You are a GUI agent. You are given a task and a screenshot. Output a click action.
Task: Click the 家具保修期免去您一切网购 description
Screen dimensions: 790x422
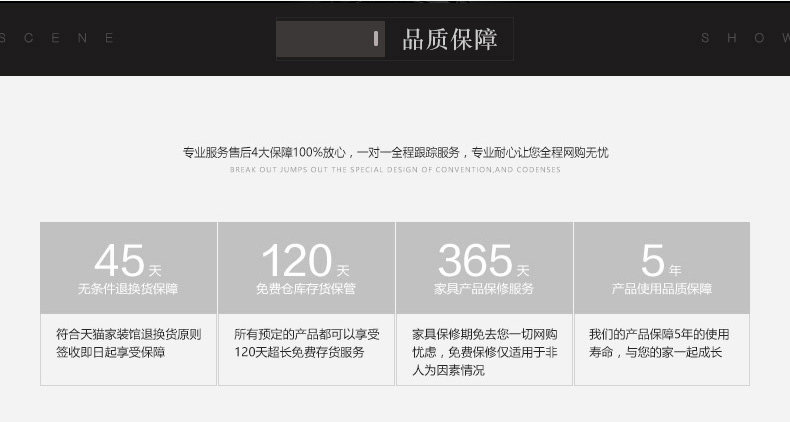tap(485, 352)
